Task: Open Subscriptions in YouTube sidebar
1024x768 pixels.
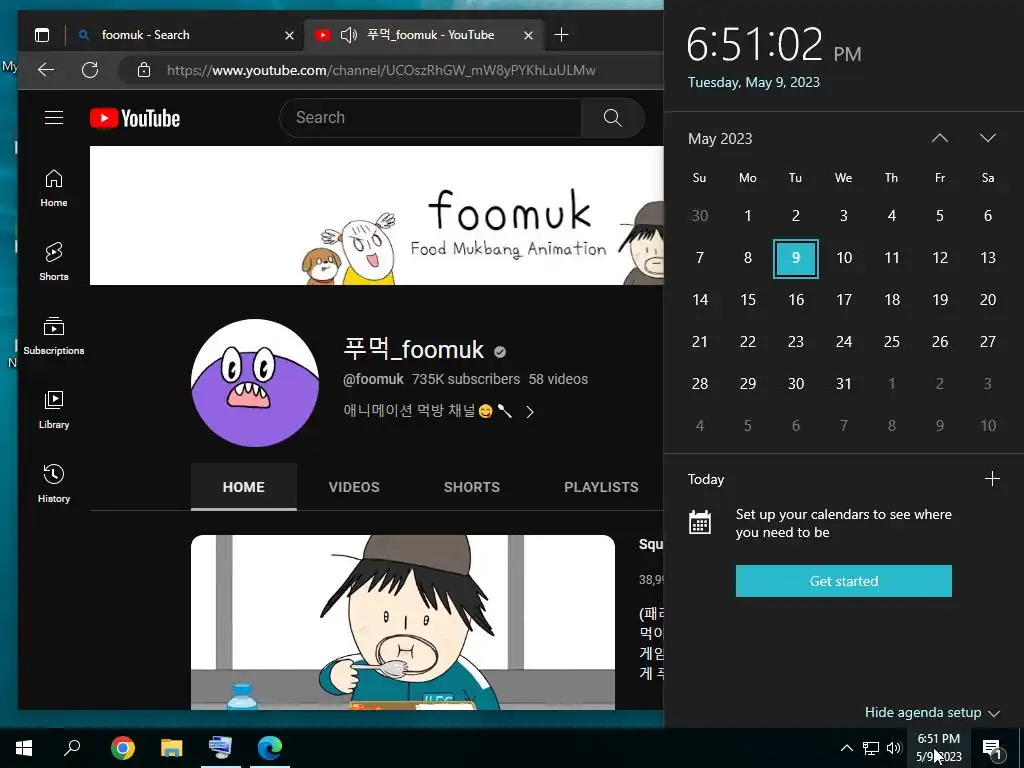Action: tap(54, 336)
